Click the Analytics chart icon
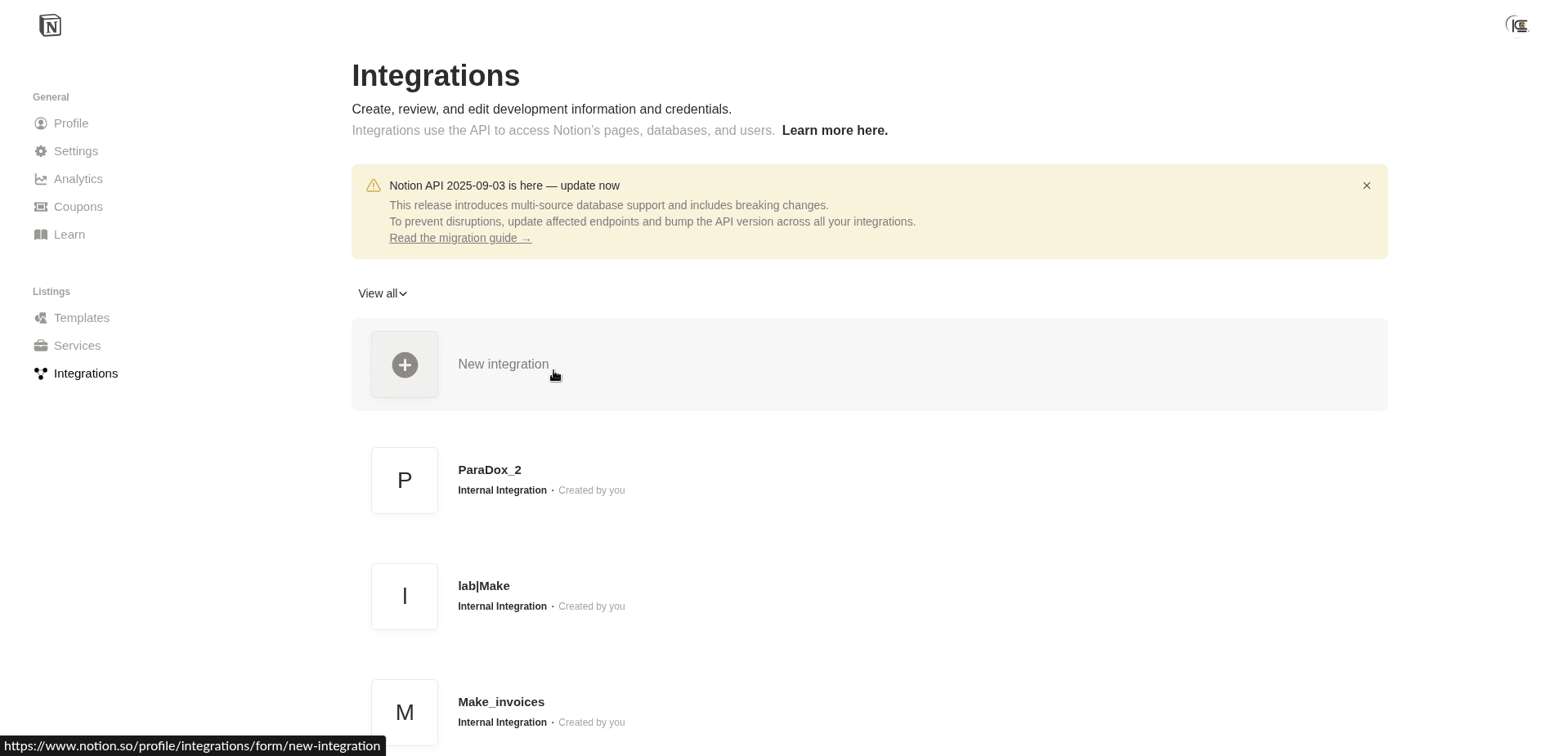The image size is (1568, 756). pos(41,179)
